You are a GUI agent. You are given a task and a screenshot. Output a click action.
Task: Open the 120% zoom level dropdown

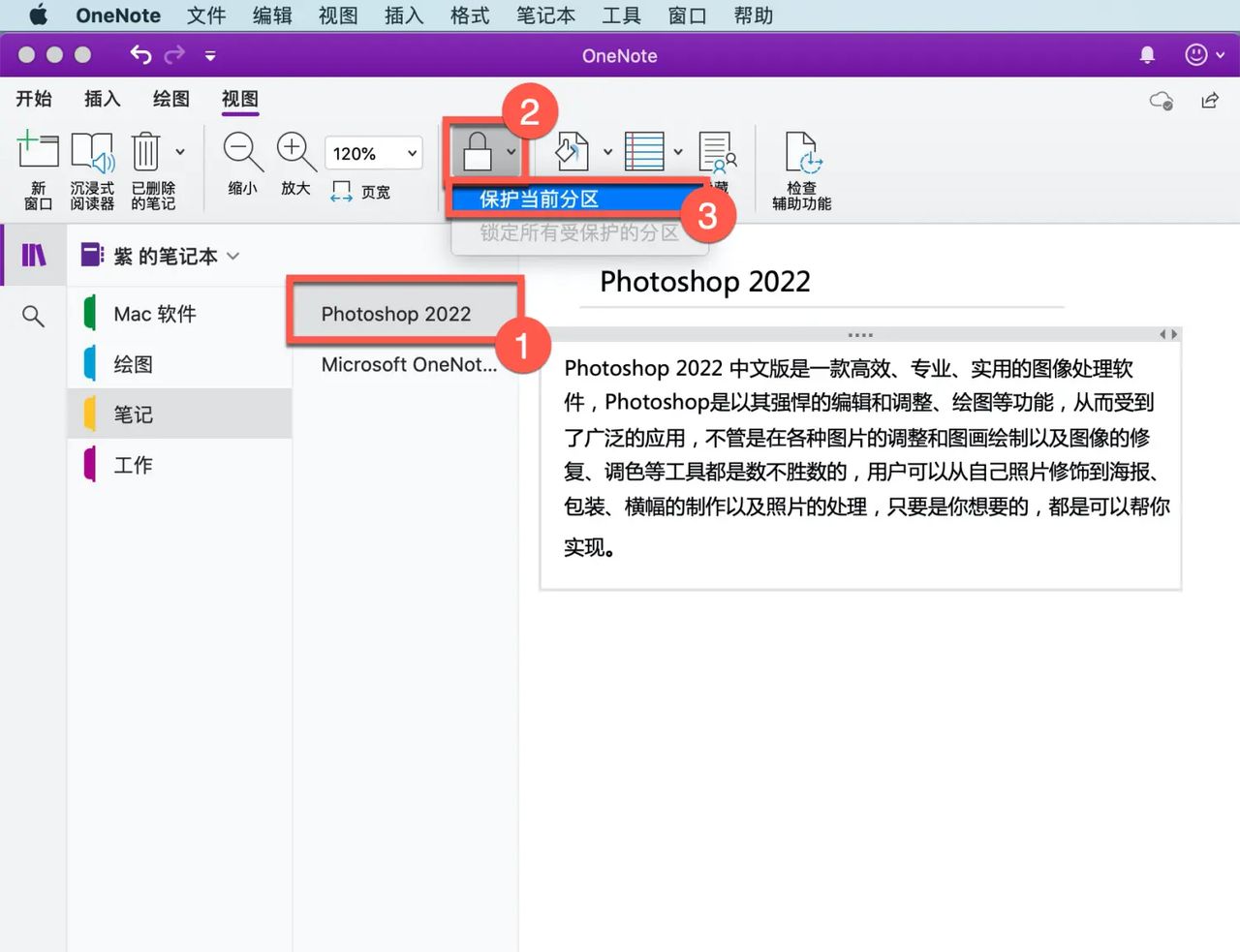373,152
